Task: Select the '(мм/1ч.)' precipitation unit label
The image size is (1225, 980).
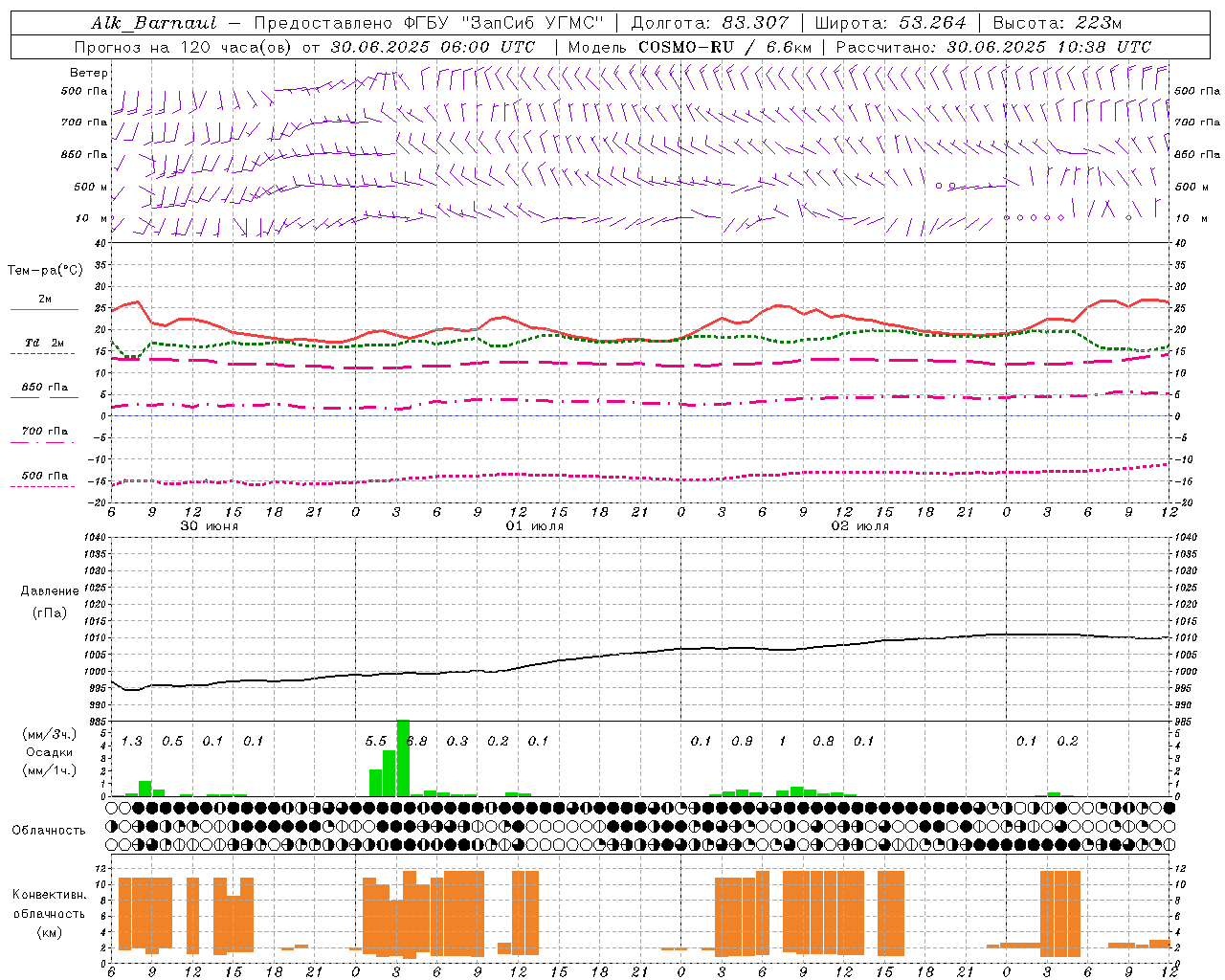Action: 50,770
